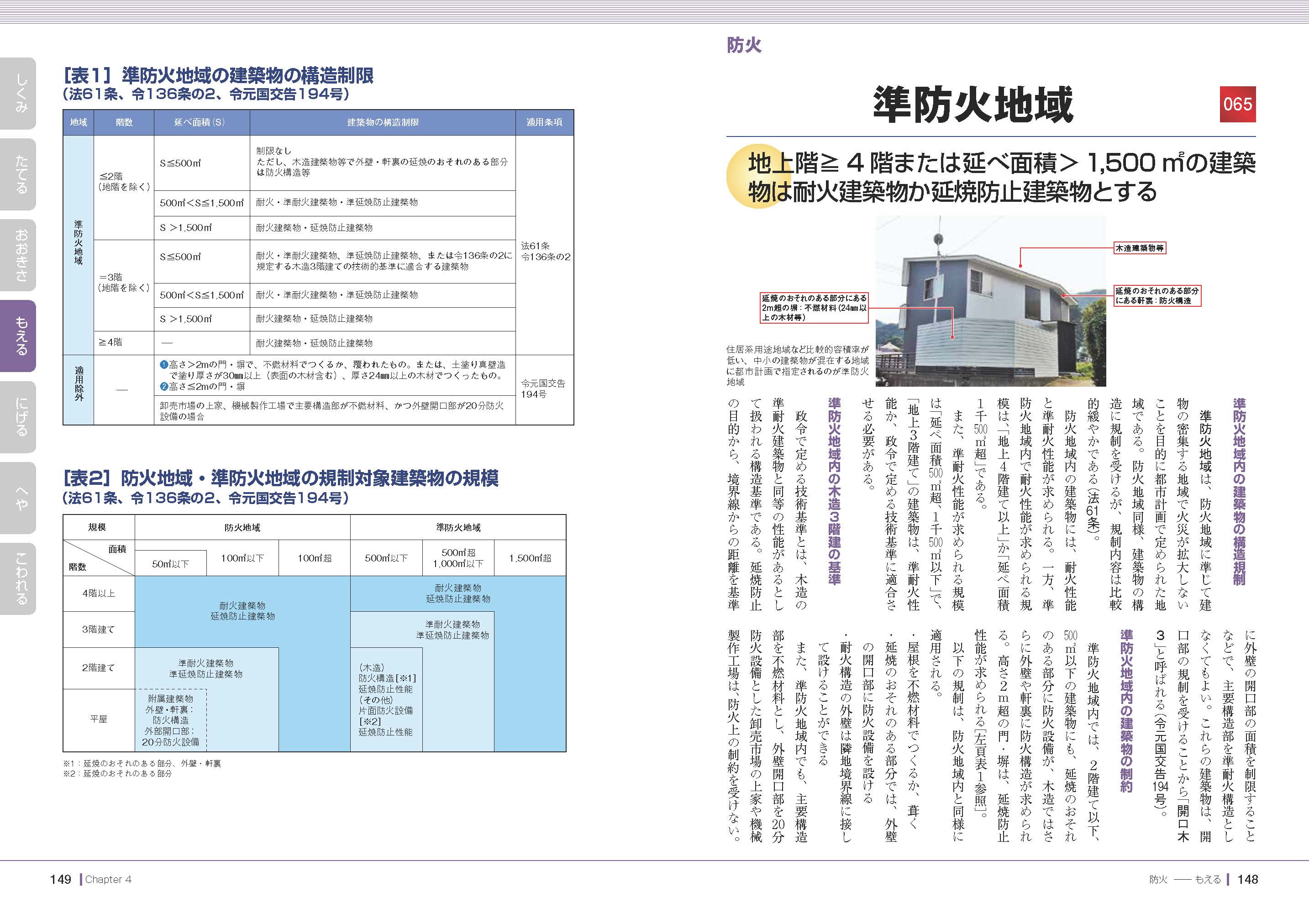
Task: Click the 卸売市場の上家 exemption cell
Action: (335, 411)
